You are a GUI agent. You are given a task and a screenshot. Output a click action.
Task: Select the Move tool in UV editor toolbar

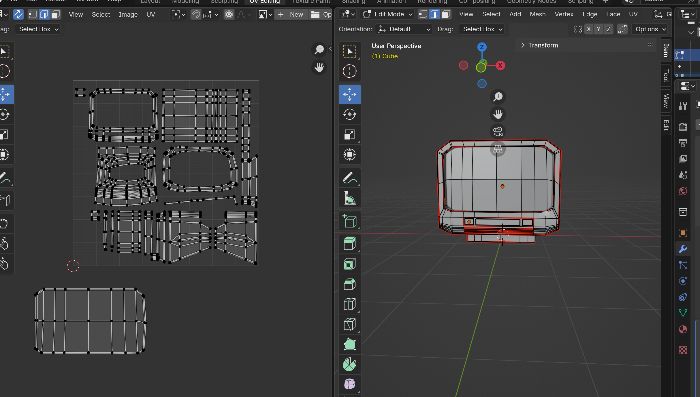[5, 94]
